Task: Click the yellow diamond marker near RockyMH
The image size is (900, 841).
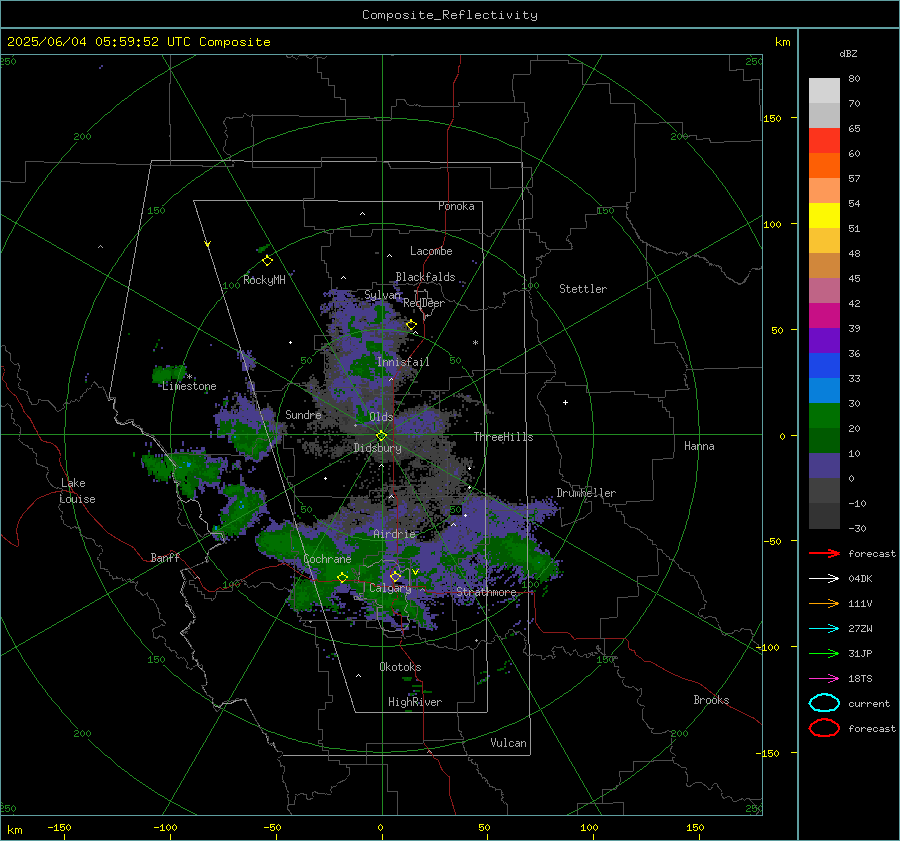Action: [x=267, y=261]
